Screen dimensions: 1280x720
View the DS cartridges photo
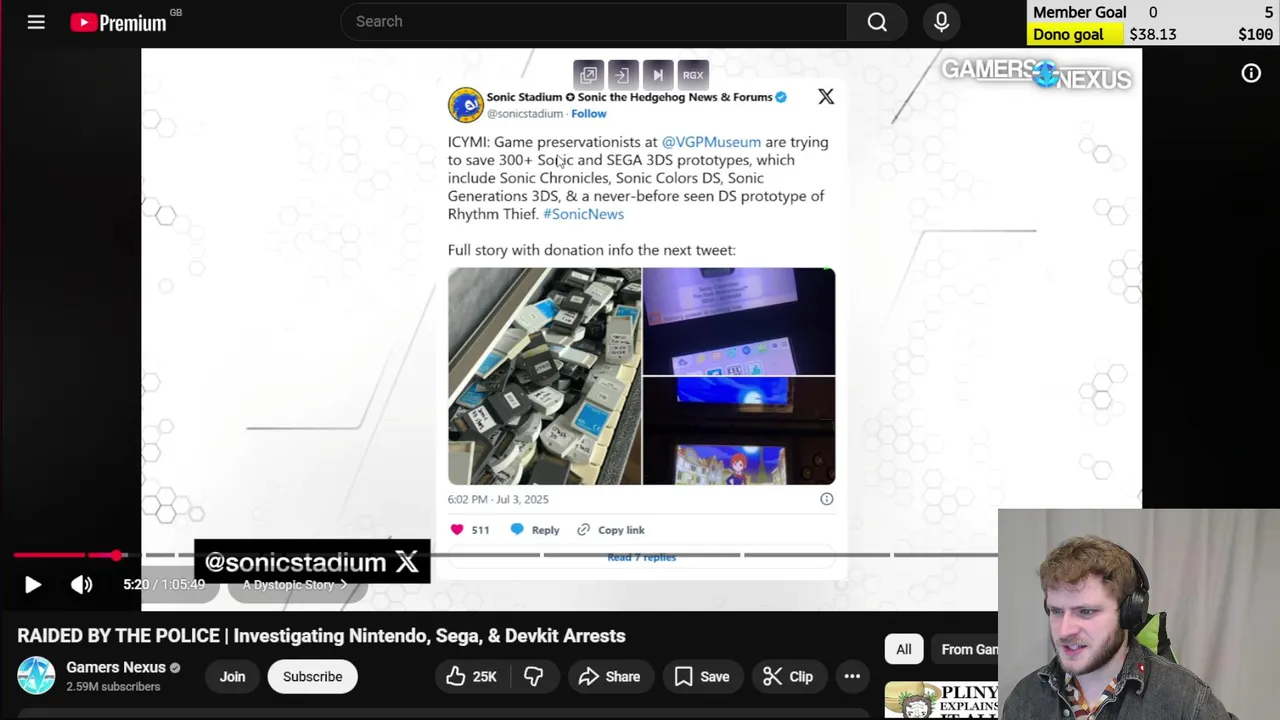tap(544, 376)
